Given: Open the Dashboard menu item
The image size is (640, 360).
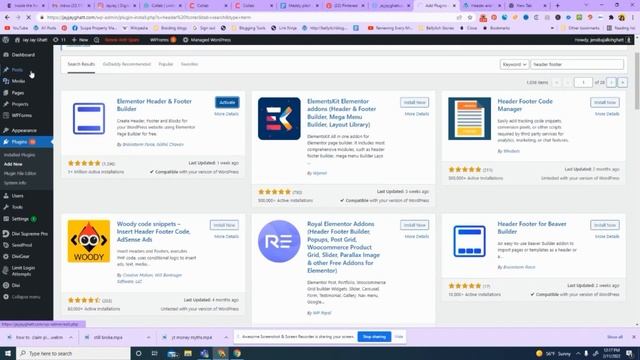Looking at the screenshot, I should tap(23, 55).
